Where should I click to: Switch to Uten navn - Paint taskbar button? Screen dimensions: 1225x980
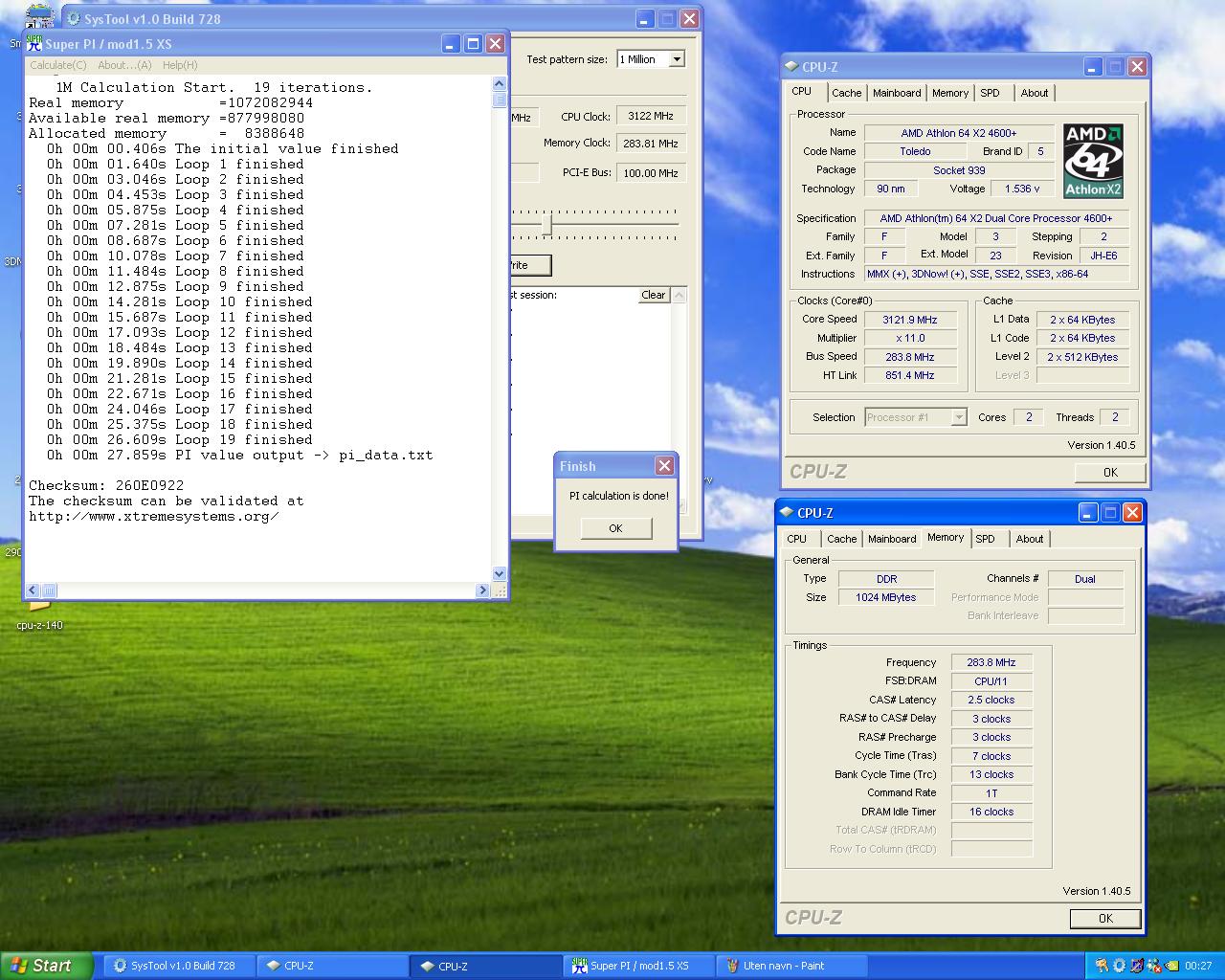coord(791,966)
